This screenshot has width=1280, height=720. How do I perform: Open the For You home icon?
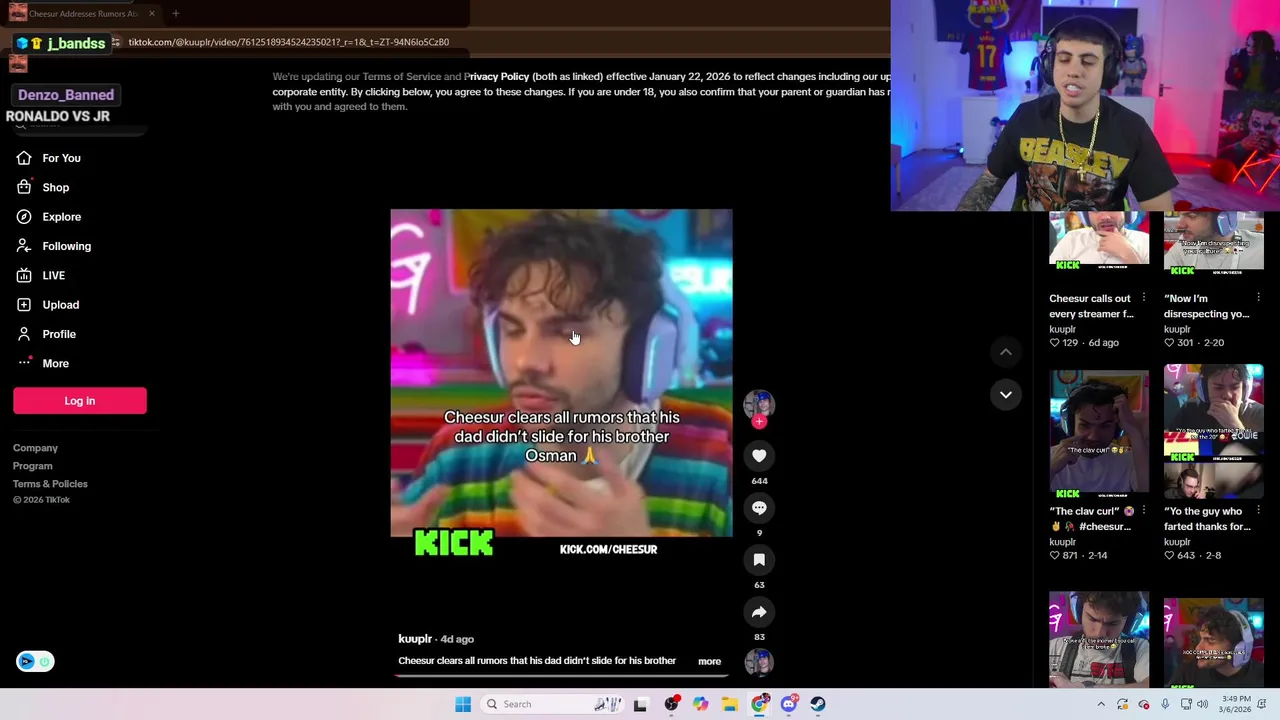pos(24,158)
